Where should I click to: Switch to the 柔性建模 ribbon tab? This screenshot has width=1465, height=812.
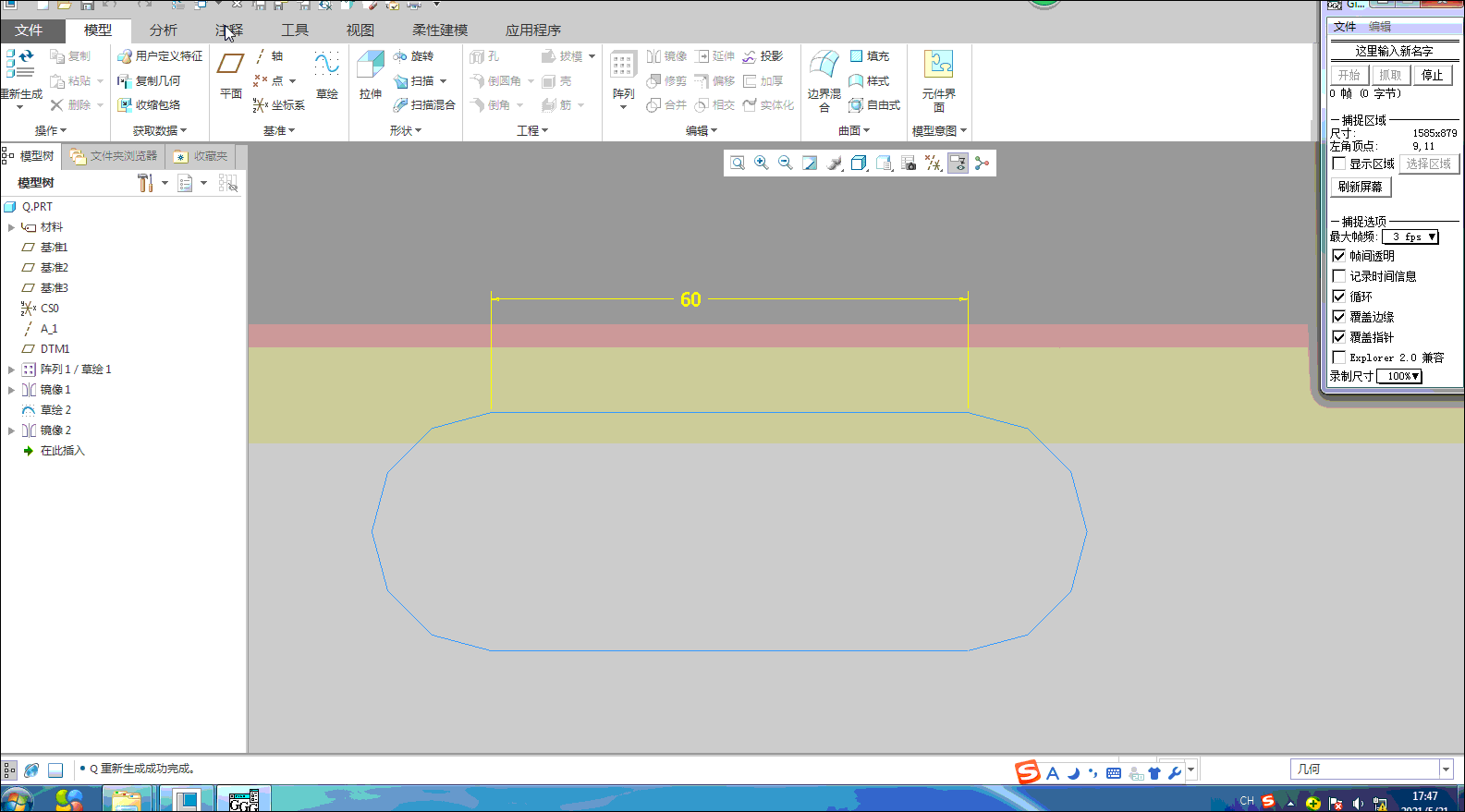point(440,30)
